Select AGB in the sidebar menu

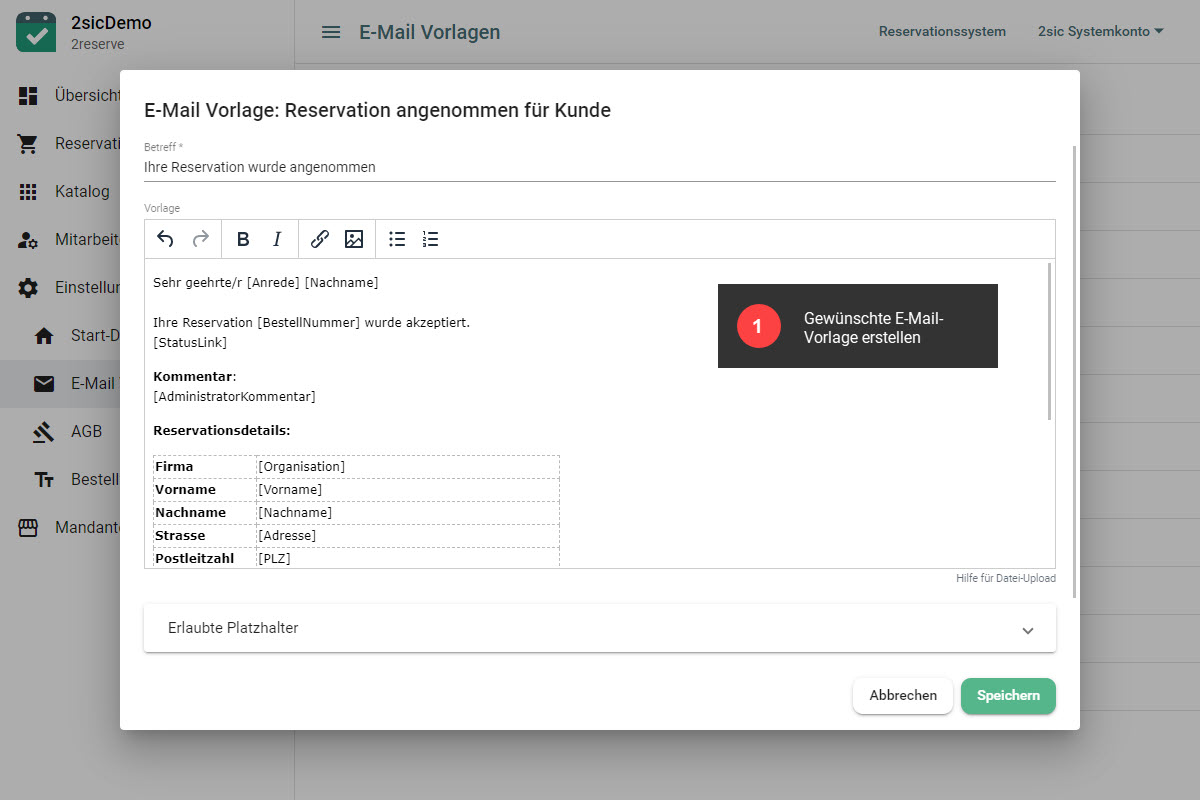pos(86,432)
